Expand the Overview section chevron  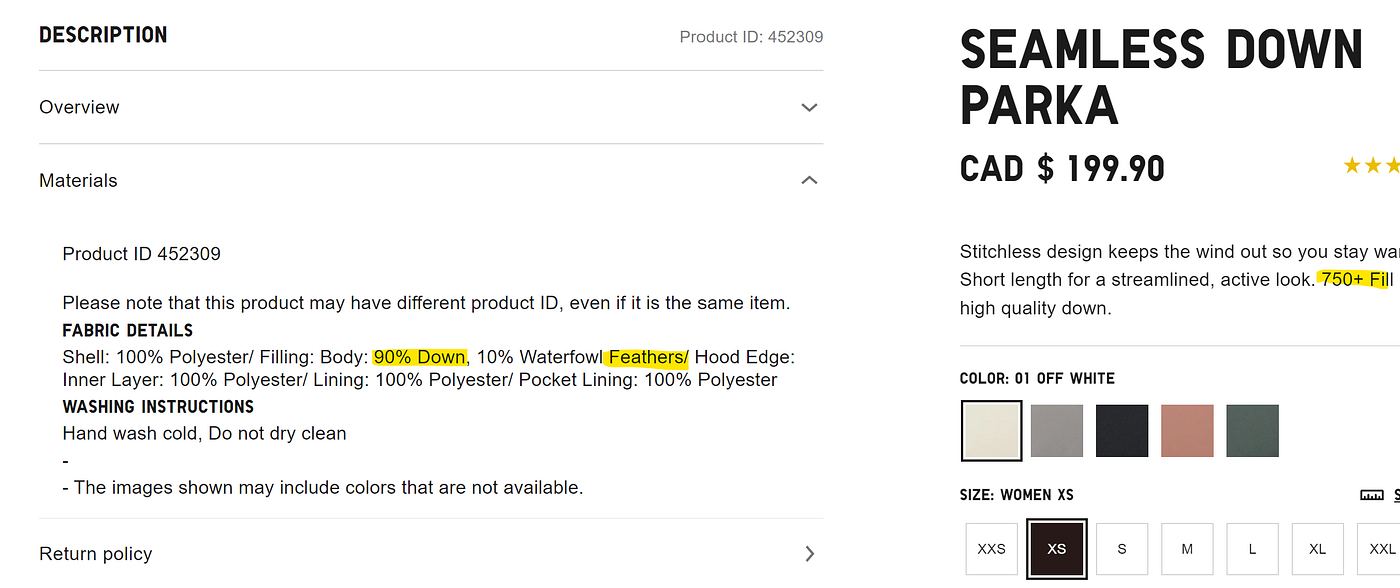click(810, 108)
